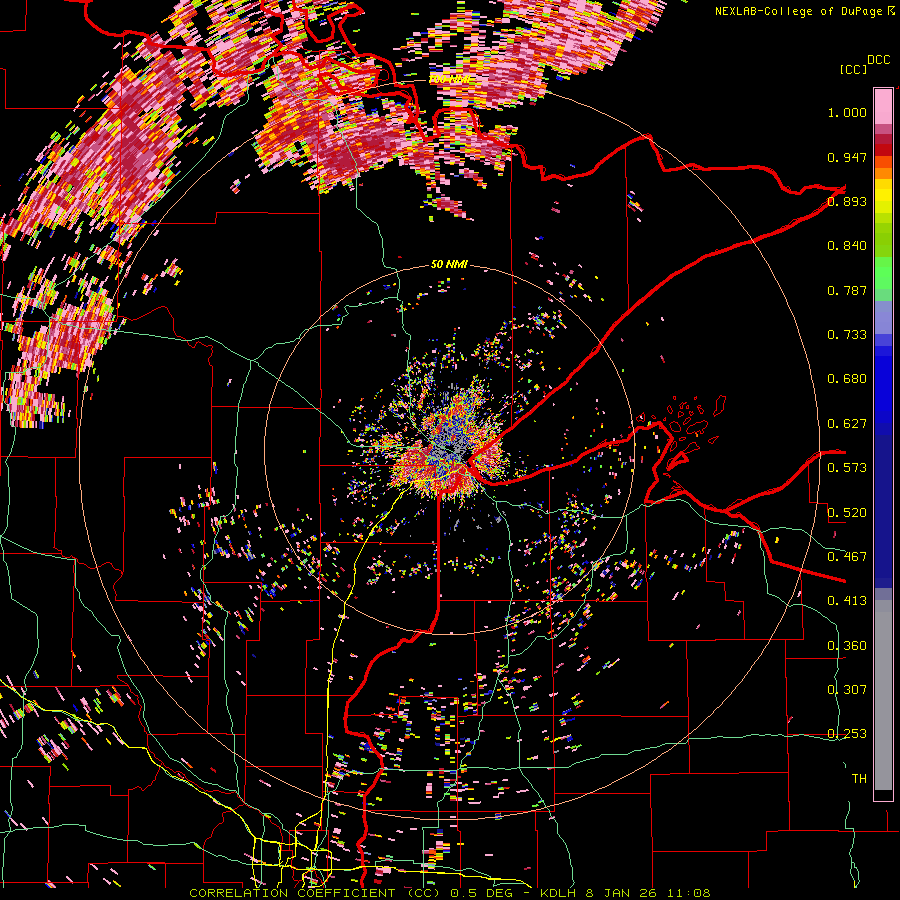Select the 0.627 legend value

847,424
